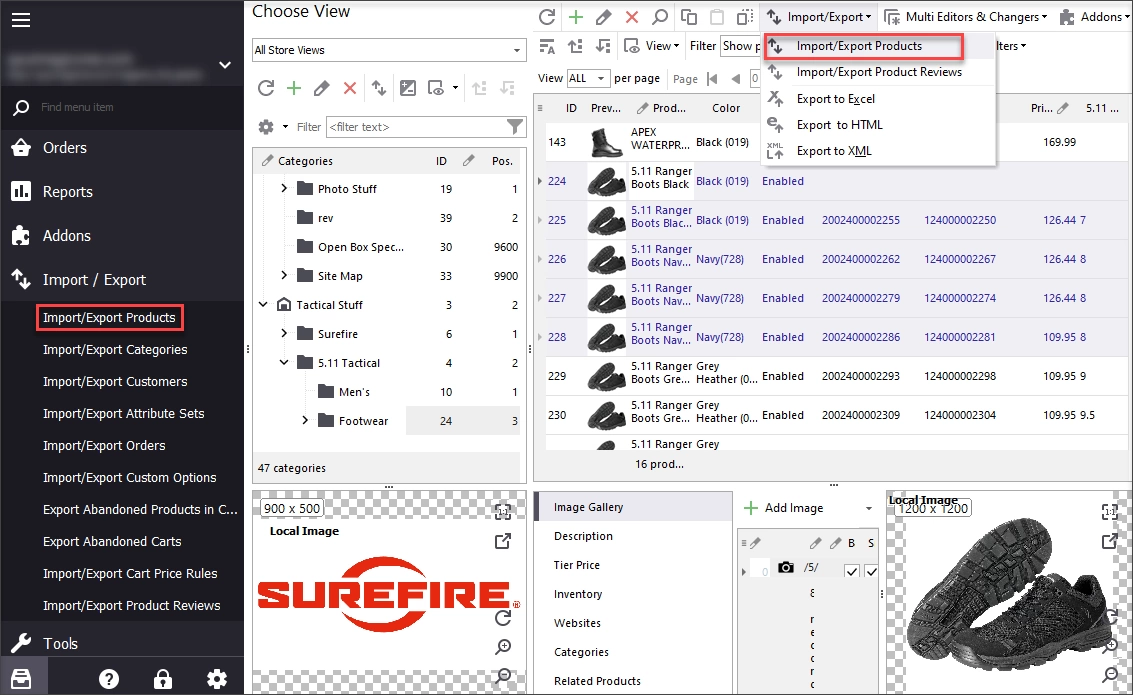Open the View dropdown in product toolbar
The width and height of the screenshot is (1133, 695).
pos(652,46)
